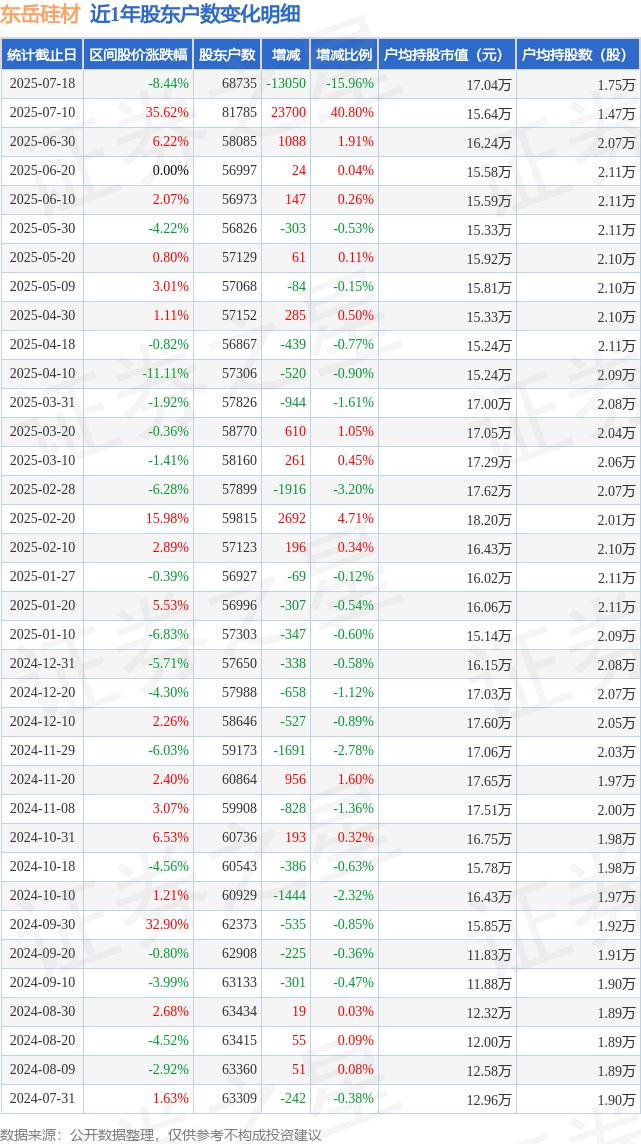
Task: Click the 增减比例 column header
Action: [x=344, y=55]
